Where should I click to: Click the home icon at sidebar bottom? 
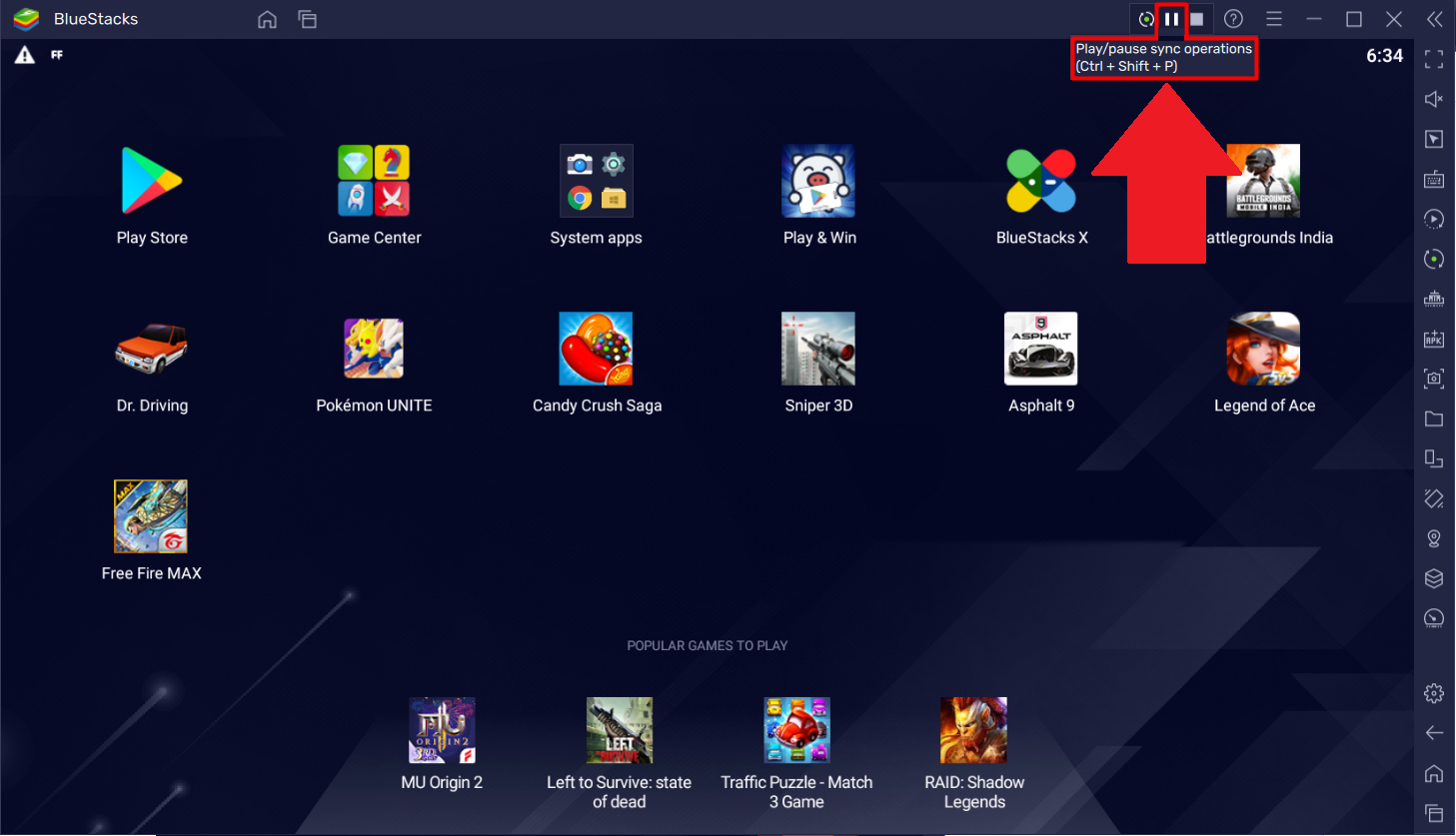click(1434, 773)
